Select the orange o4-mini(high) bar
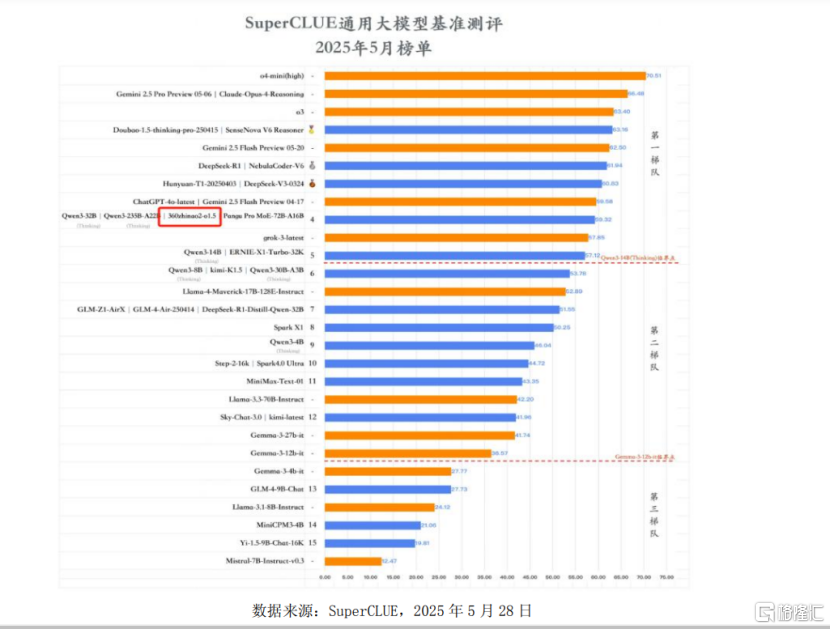The image size is (830, 629). pyautogui.click(x=485, y=75)
